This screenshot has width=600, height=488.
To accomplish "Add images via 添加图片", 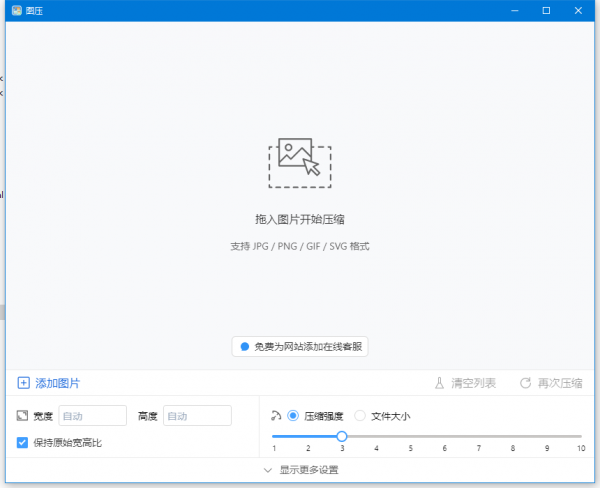I will click(x=49, y=383).
